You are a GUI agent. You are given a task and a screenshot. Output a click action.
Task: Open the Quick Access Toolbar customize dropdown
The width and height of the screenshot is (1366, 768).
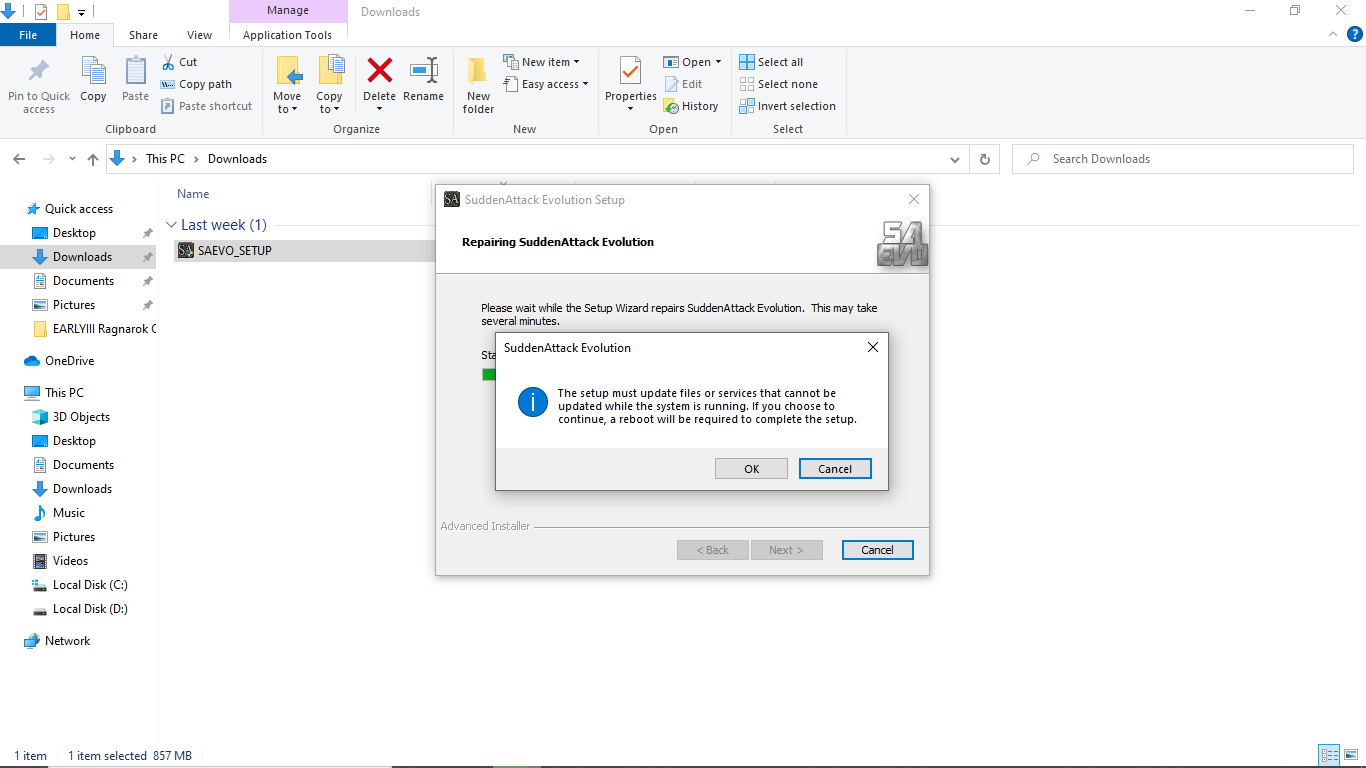(81, 13)
